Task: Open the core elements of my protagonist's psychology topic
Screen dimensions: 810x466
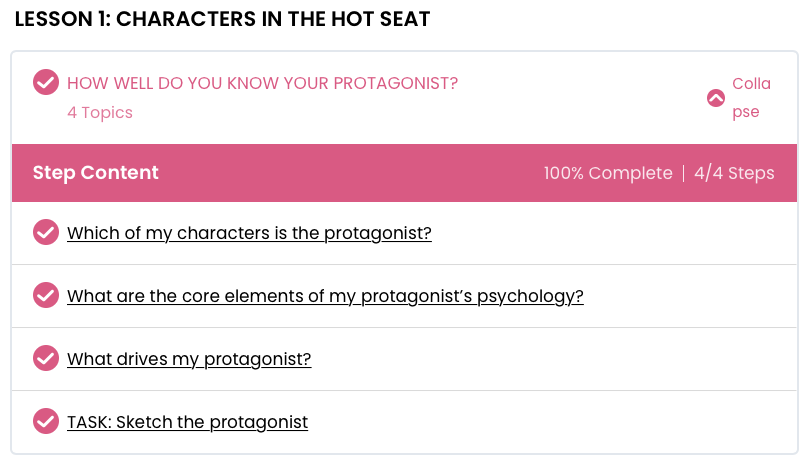Action: click(325, 296)
